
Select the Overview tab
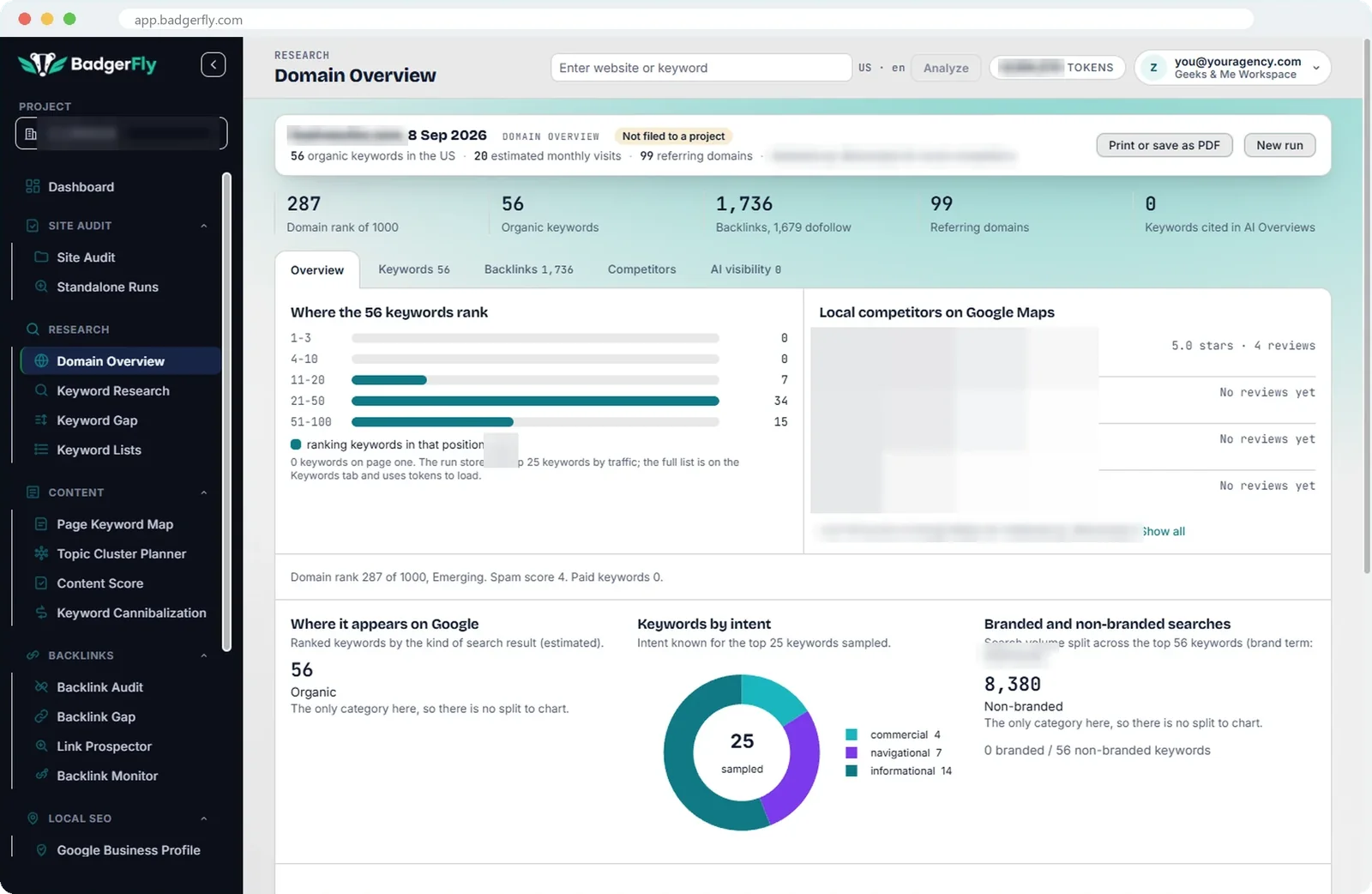coord(317,270)
